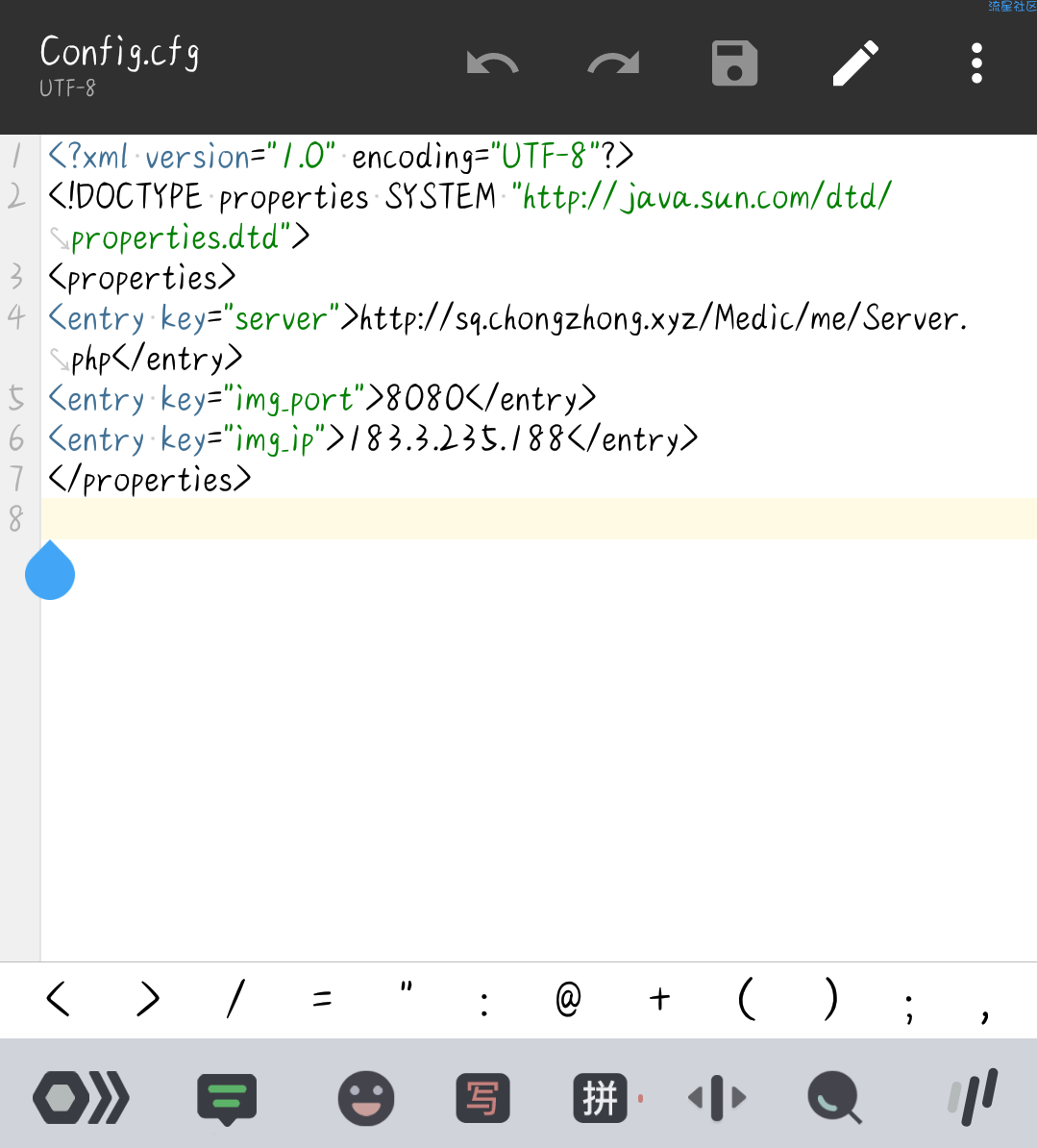
Task: Open the three-dot overflow menu
Action: 976,63
